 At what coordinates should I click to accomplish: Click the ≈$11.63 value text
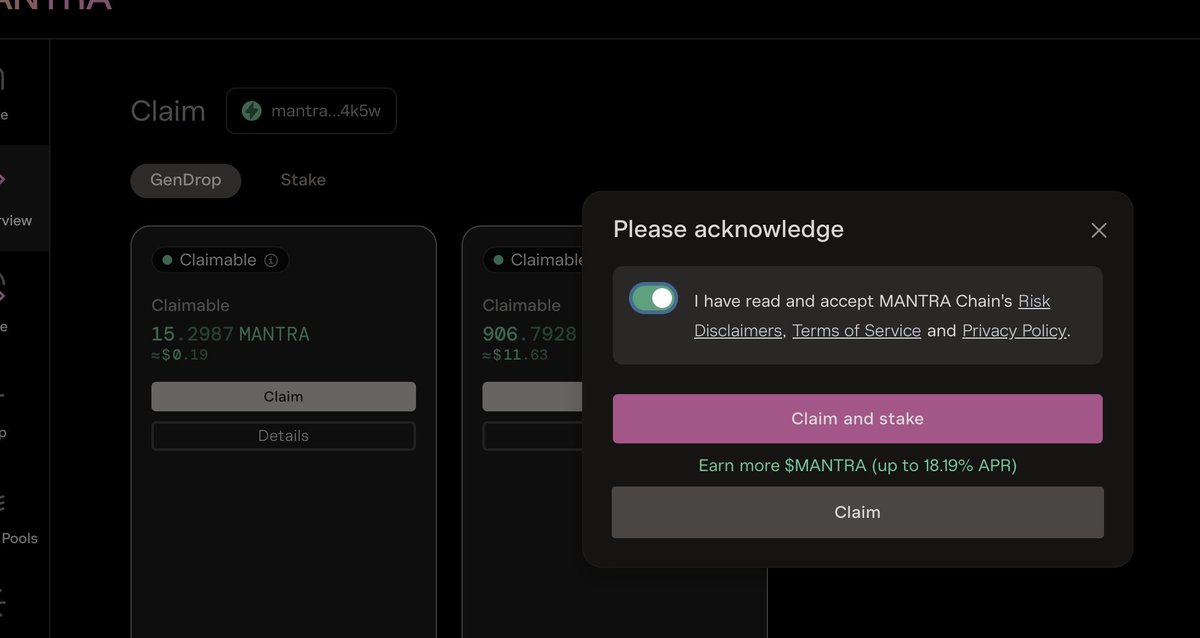click(515, 355)
